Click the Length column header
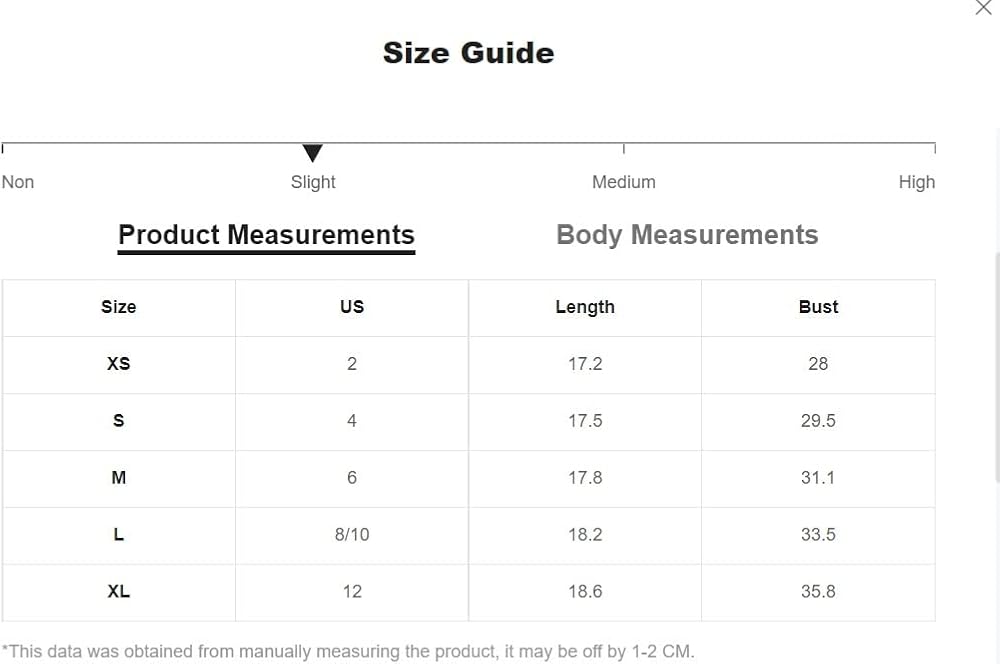1000x664 pixels. 585,307
